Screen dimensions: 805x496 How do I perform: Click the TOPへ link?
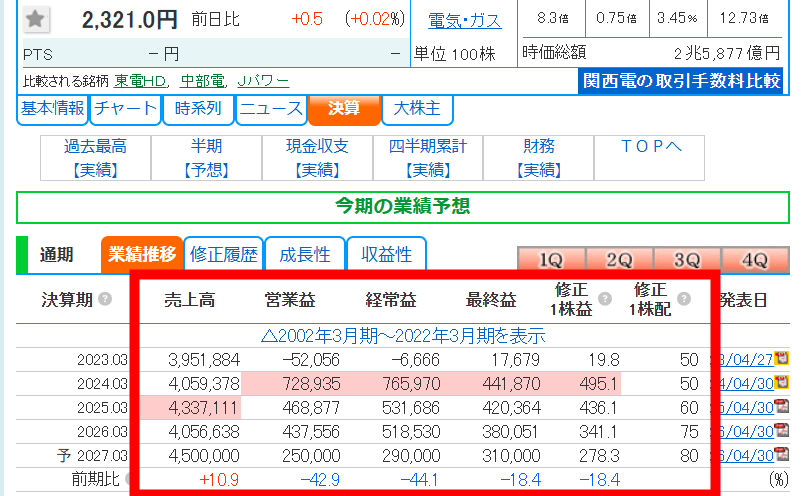pyautogui.click(x=651, y=147)
